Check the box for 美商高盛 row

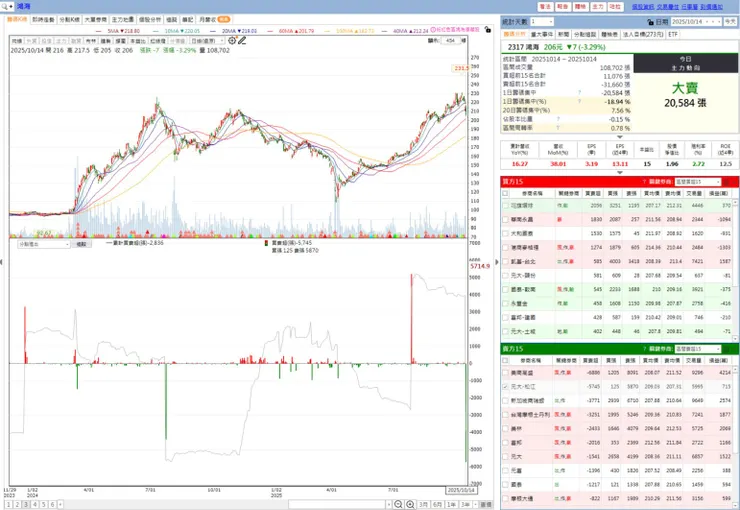tap(505, 373)
